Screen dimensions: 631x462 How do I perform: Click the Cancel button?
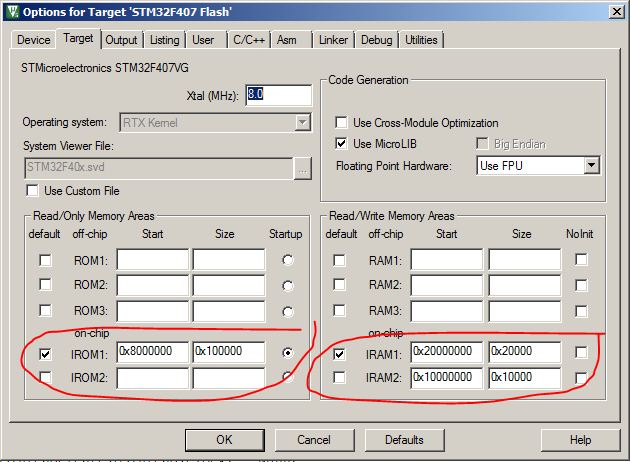coord(313,440)
